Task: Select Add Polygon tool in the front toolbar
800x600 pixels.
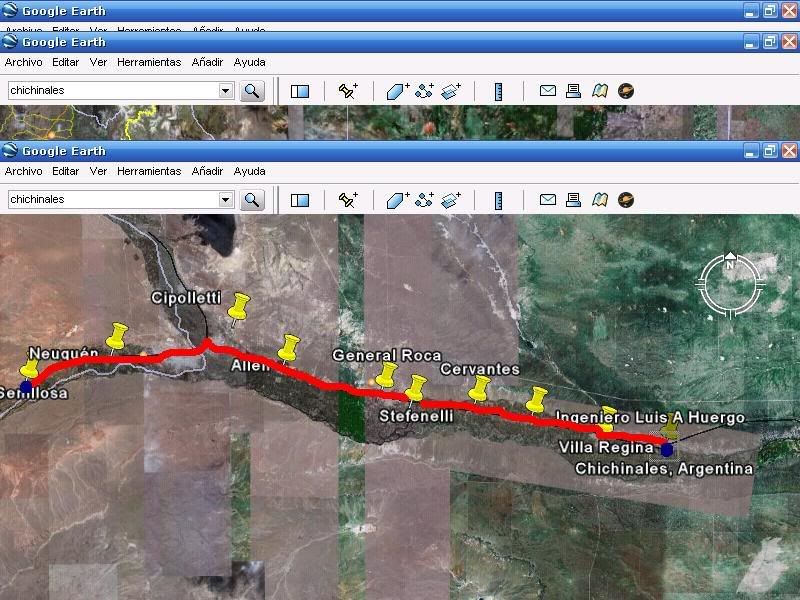Action: point(397,199)
